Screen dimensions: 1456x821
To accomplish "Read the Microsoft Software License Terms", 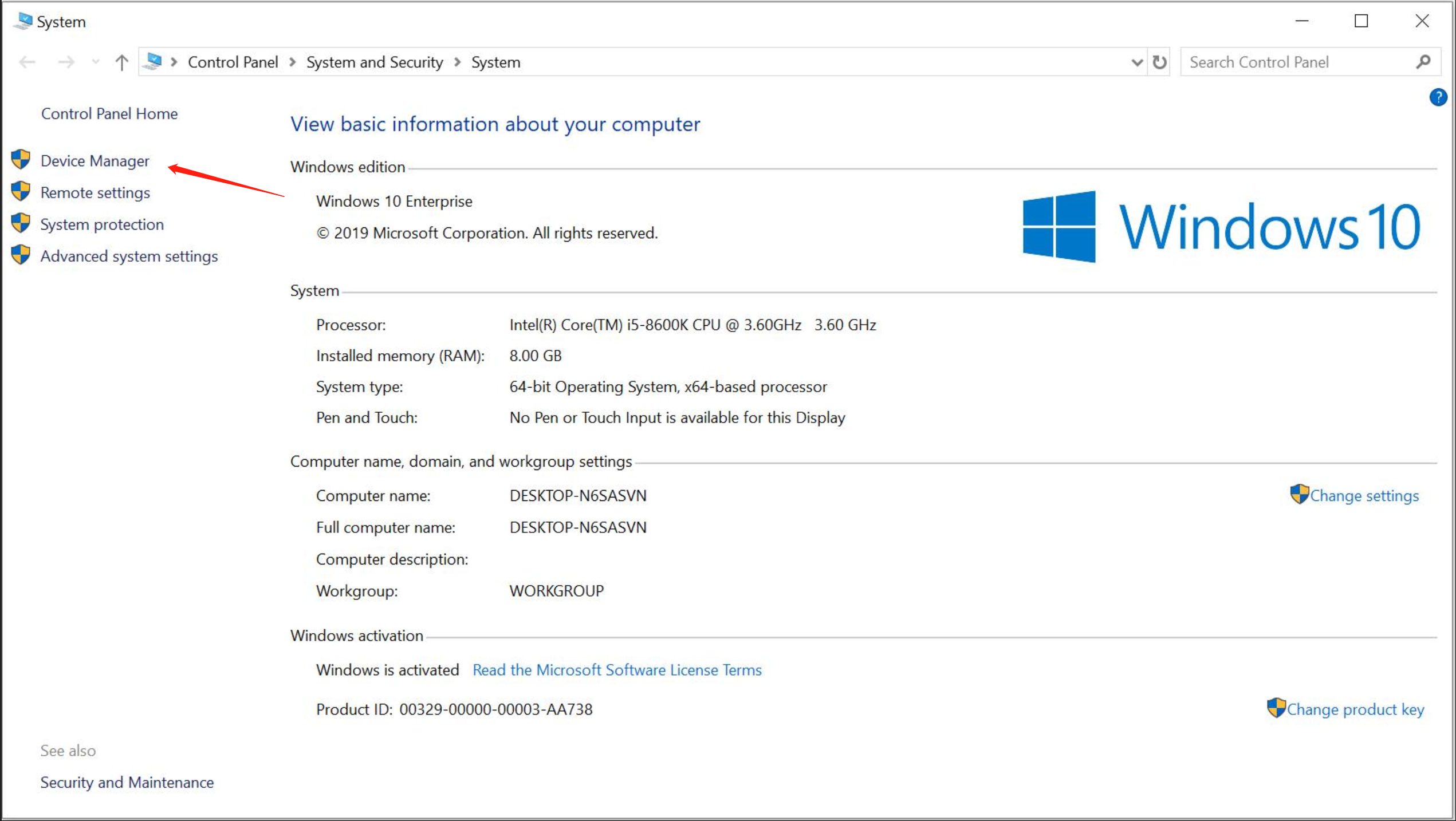I will (x=617, y=670).
